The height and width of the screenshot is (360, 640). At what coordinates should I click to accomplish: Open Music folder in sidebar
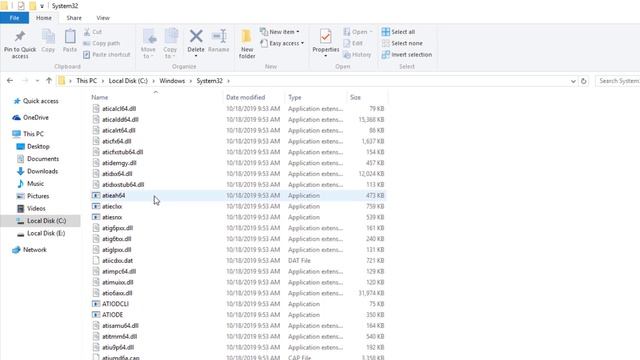tap(35, 184)
